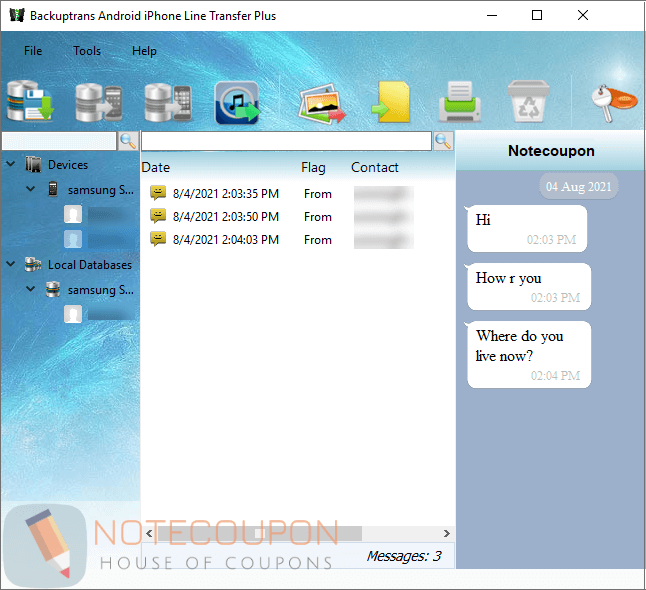Viewport: 646px width, 590px height.
Task: Click the right arrow of the horizontal scrollbar
Action: click(x=447, y=533)
